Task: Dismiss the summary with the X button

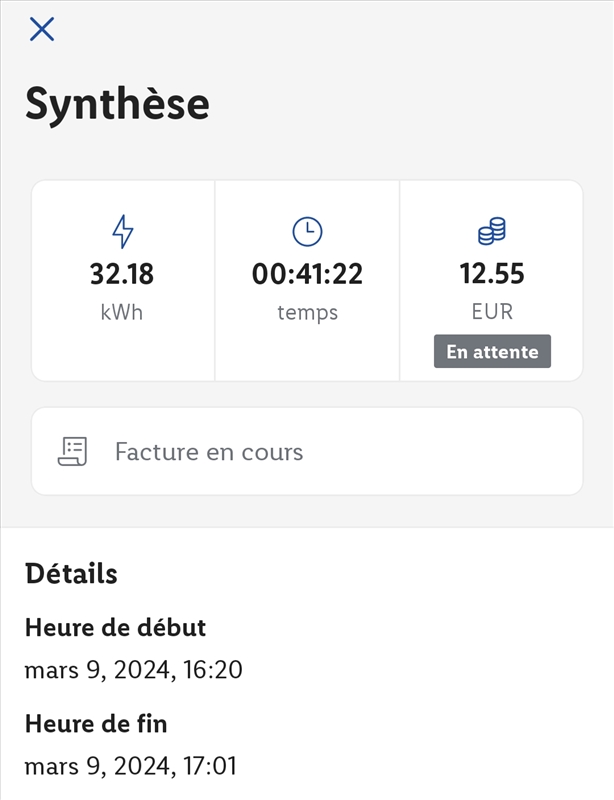Action: pyautogui.click(x=42, y=29)
